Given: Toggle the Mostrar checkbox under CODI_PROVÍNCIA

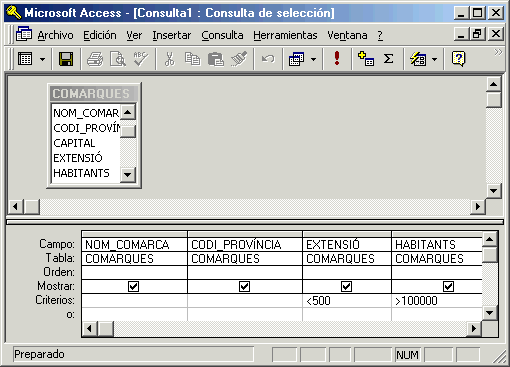Looking at the screenshot, I should (244, 286).
